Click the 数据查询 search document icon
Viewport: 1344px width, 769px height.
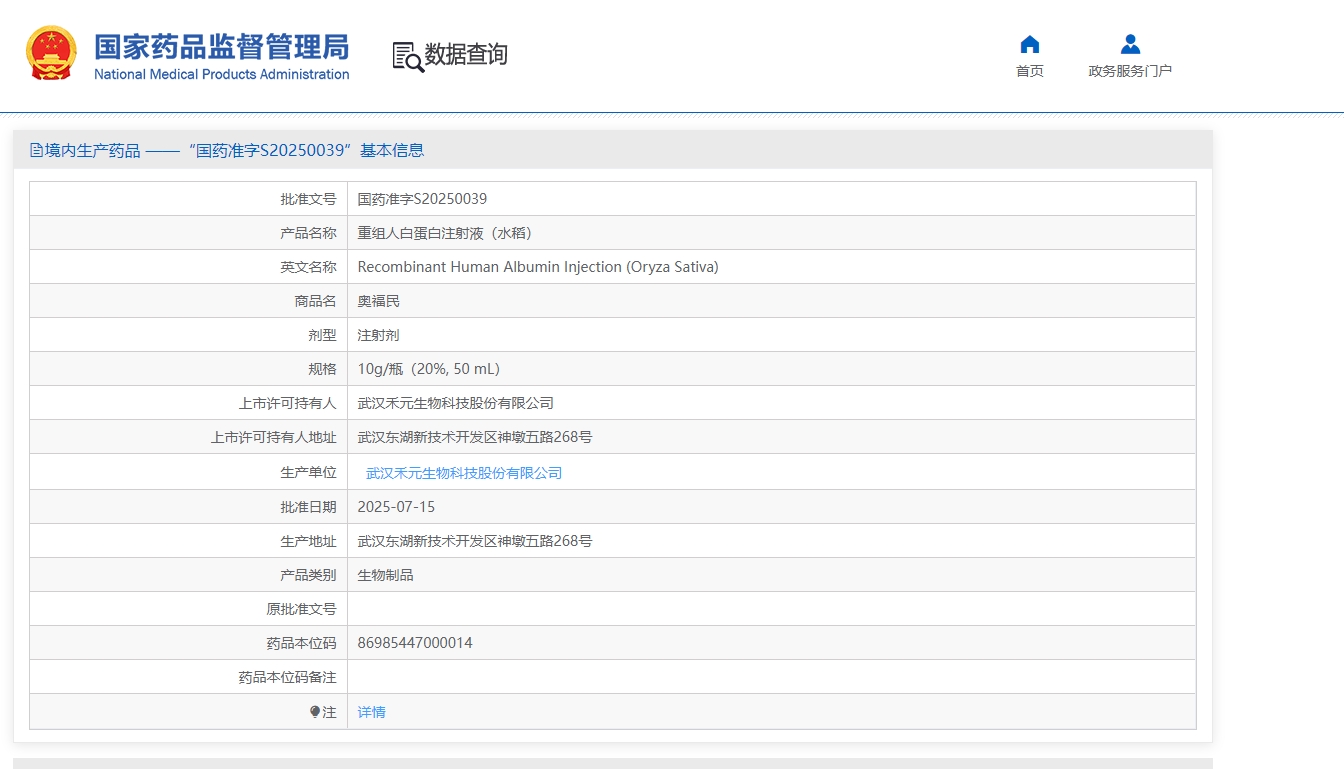coord(408,57)
